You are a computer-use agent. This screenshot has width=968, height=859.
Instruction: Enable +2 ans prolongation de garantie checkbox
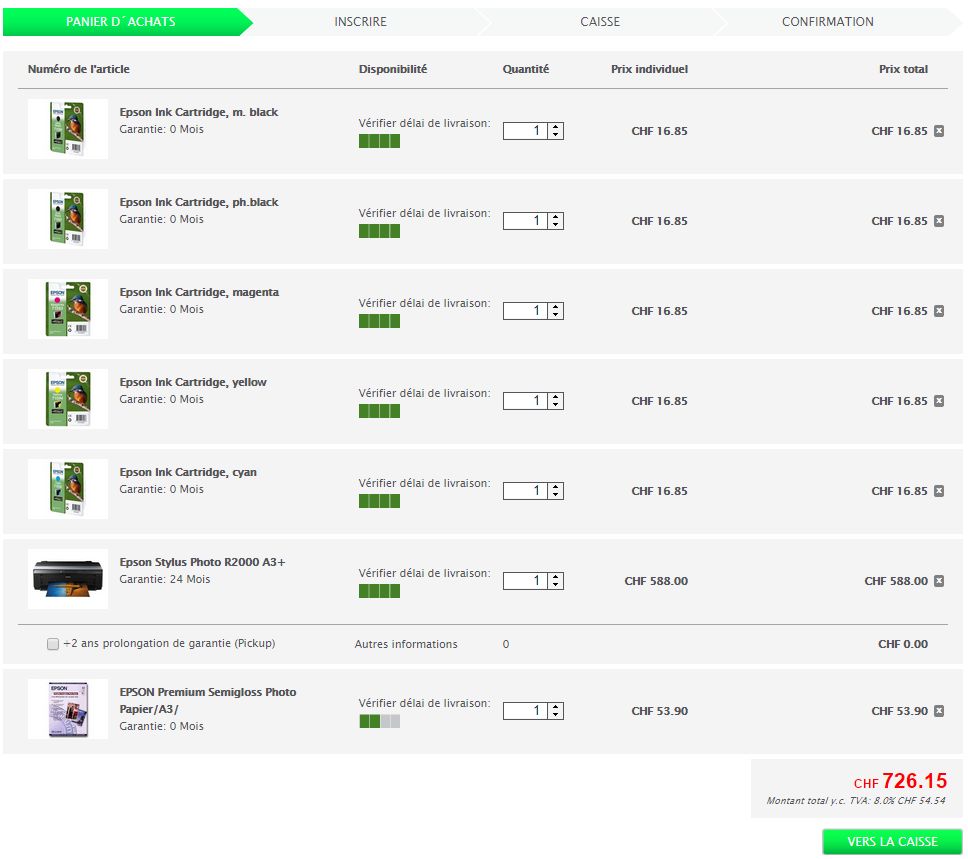coord(53,644)
